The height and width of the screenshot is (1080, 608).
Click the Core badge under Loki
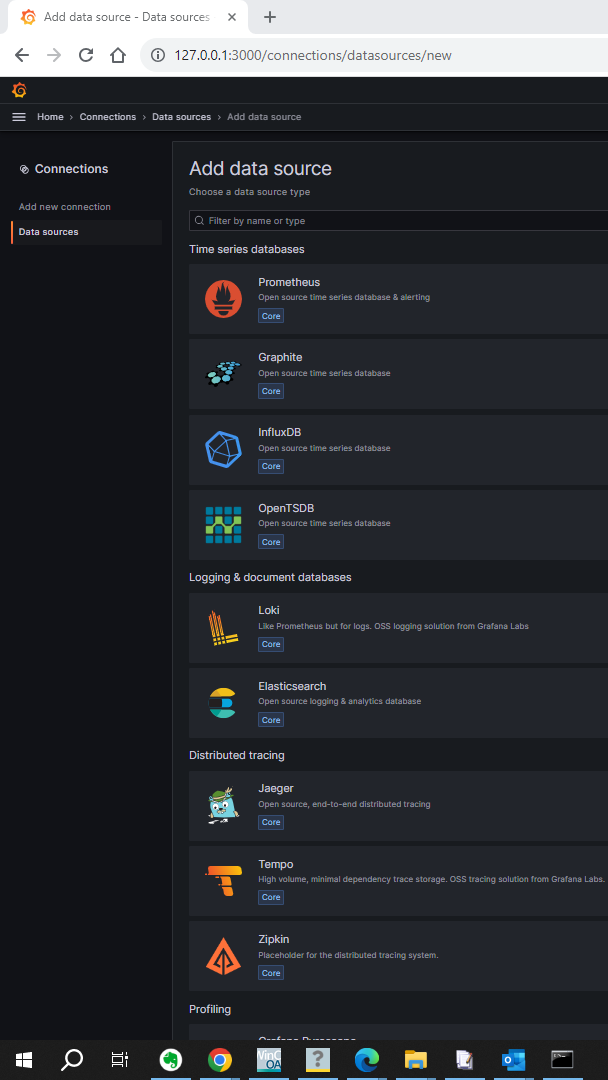coord(271,644)
